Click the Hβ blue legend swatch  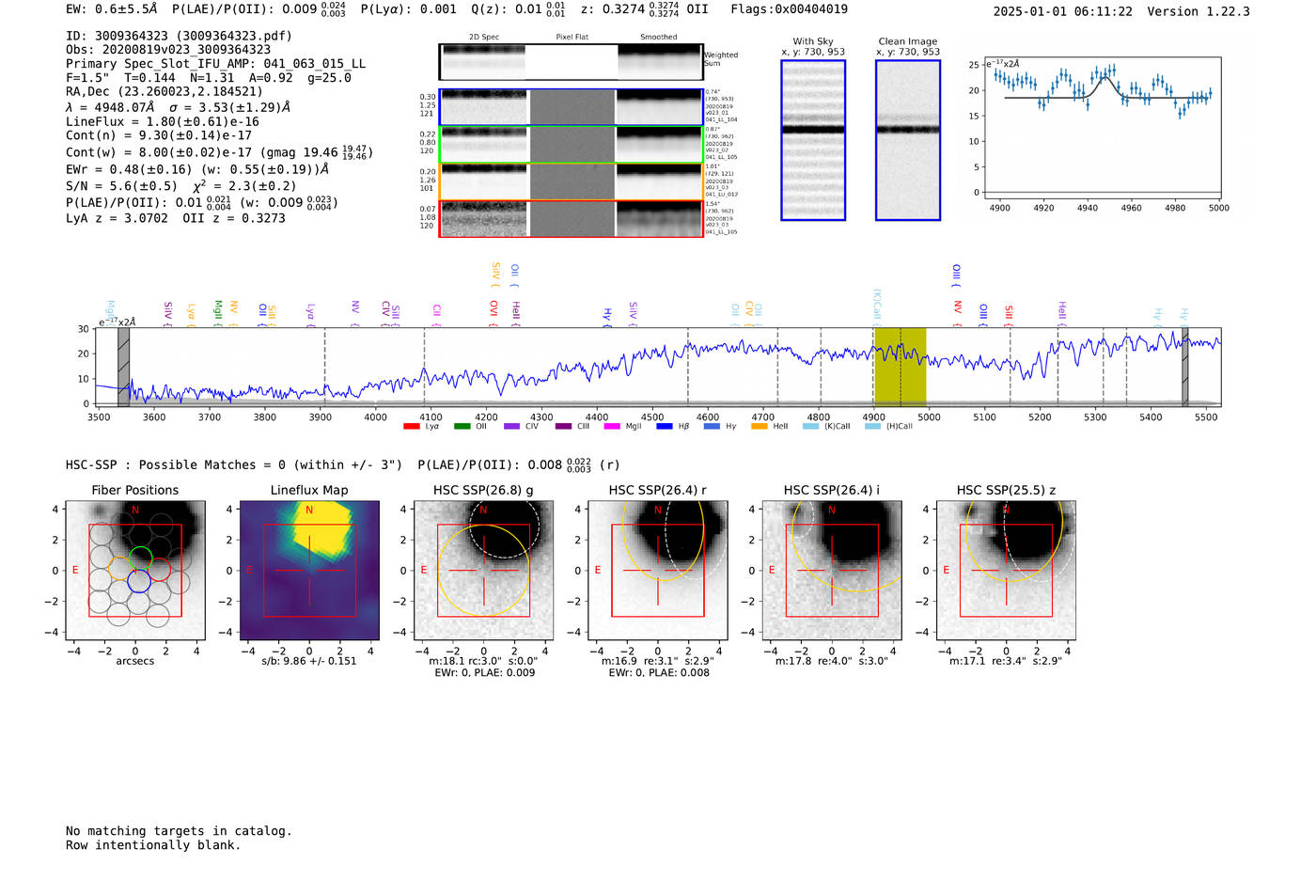pyautogui.click(x=664, y=427)
